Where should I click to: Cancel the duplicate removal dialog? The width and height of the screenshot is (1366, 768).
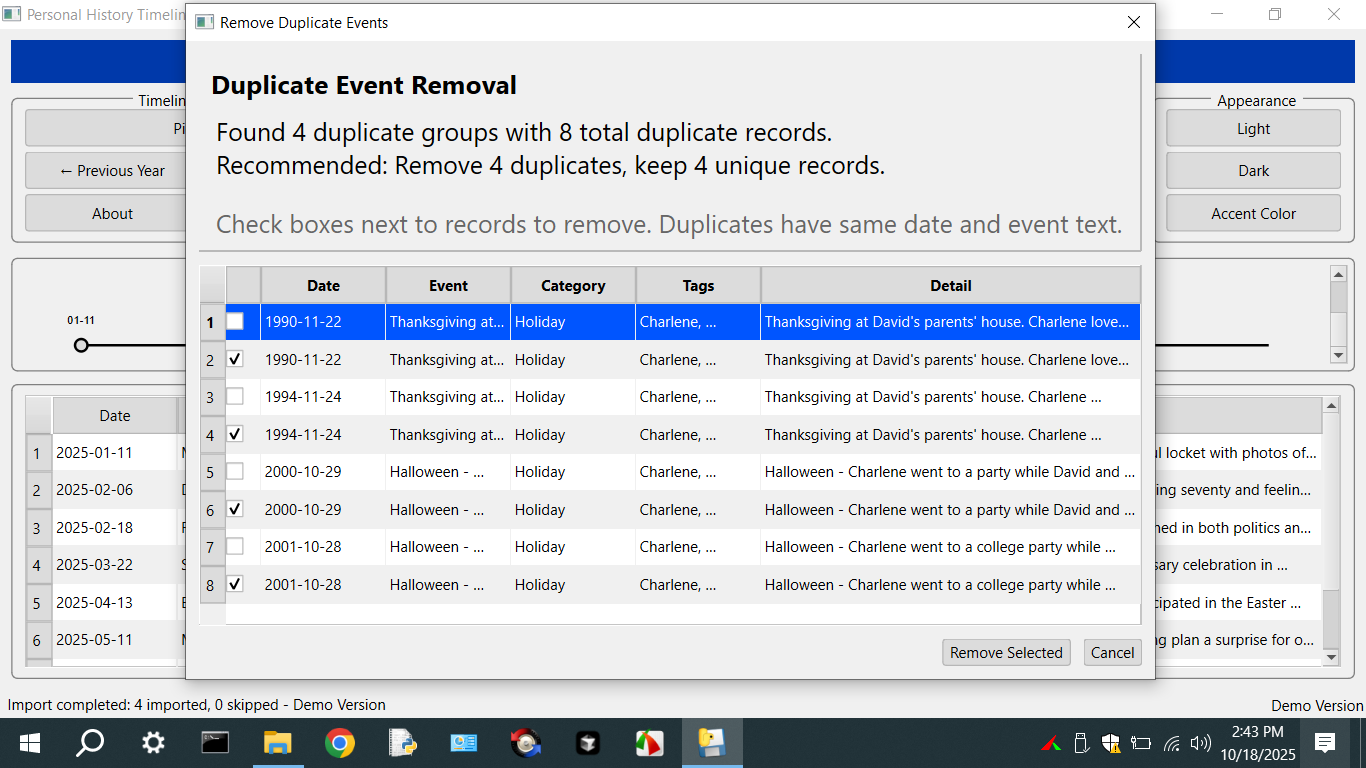(x=1112, y=653)
